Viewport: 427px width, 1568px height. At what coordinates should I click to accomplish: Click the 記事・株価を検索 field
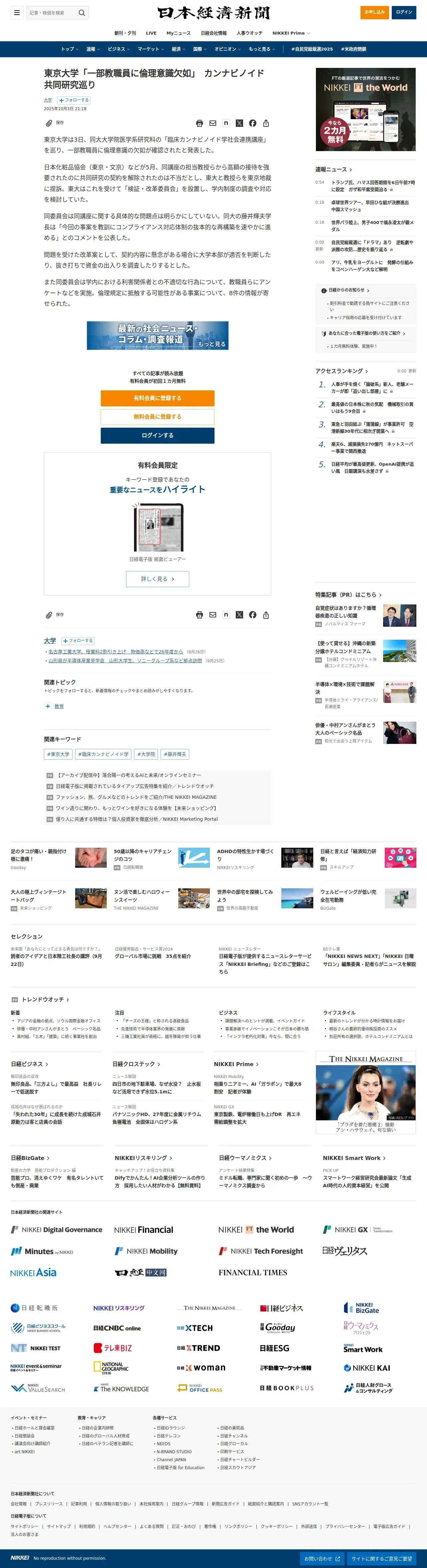click(52, 13)
